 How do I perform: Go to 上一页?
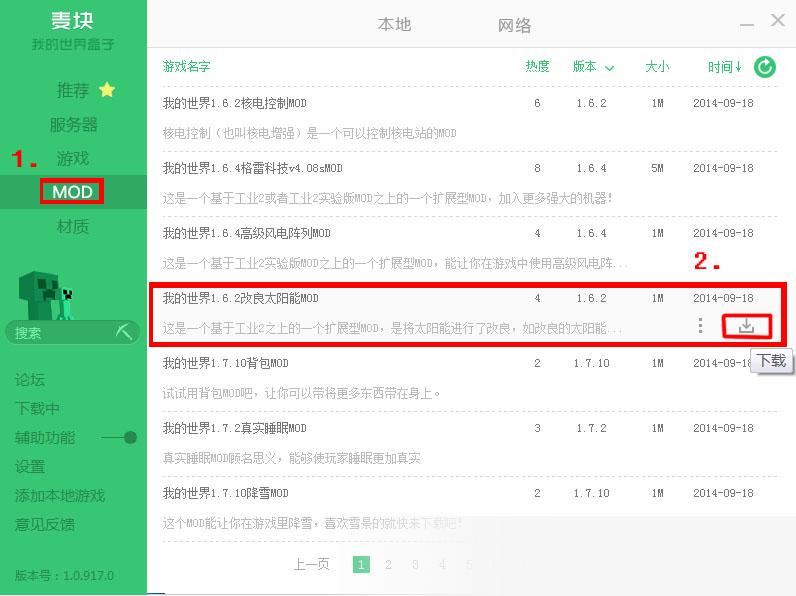[x=311, y=564]
